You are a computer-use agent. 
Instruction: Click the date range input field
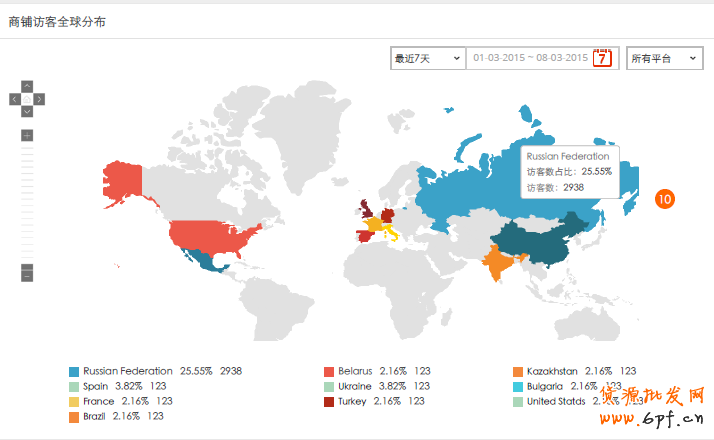coord(530,59)
